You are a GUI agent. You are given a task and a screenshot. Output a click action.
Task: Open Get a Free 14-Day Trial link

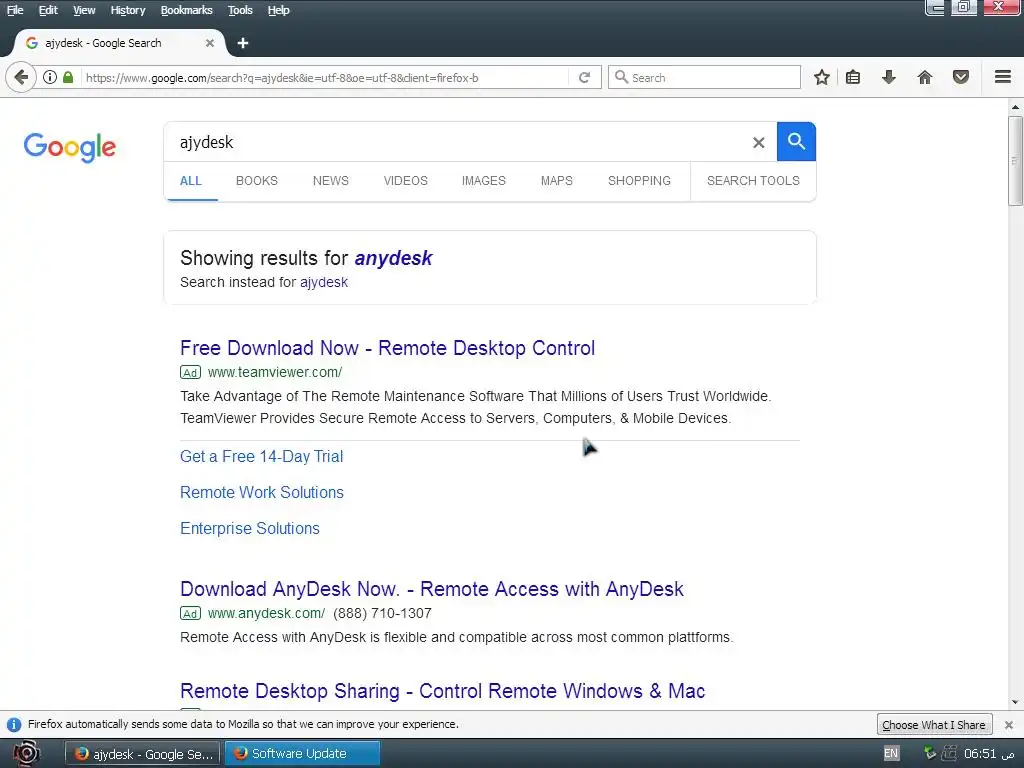tap(261, 456)
